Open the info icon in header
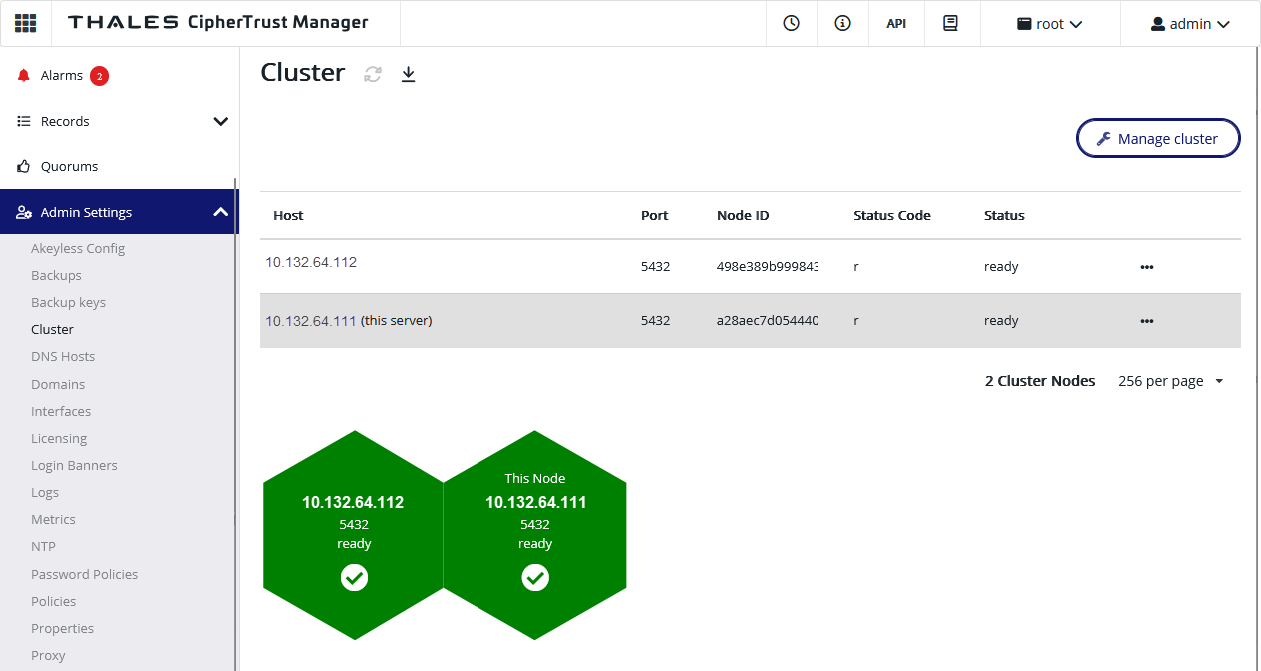1261x671 pixels. (x=843, y=23)
